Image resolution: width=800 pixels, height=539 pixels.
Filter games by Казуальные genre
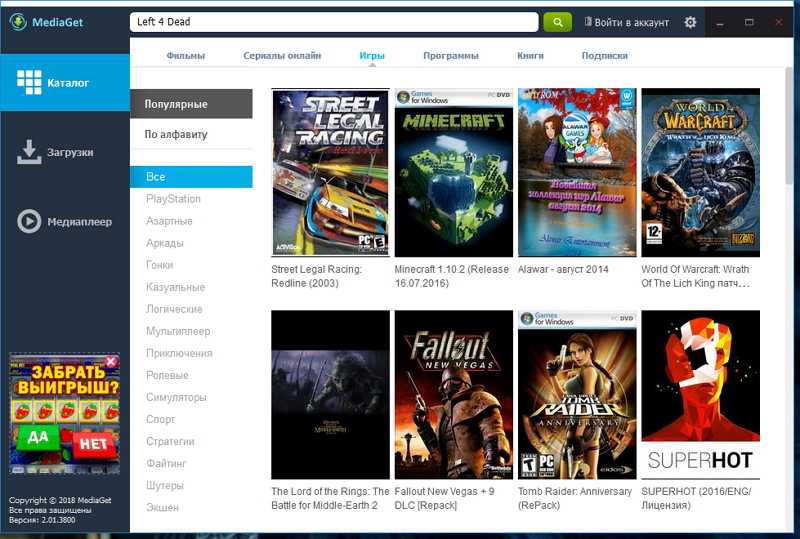point(176,287)
